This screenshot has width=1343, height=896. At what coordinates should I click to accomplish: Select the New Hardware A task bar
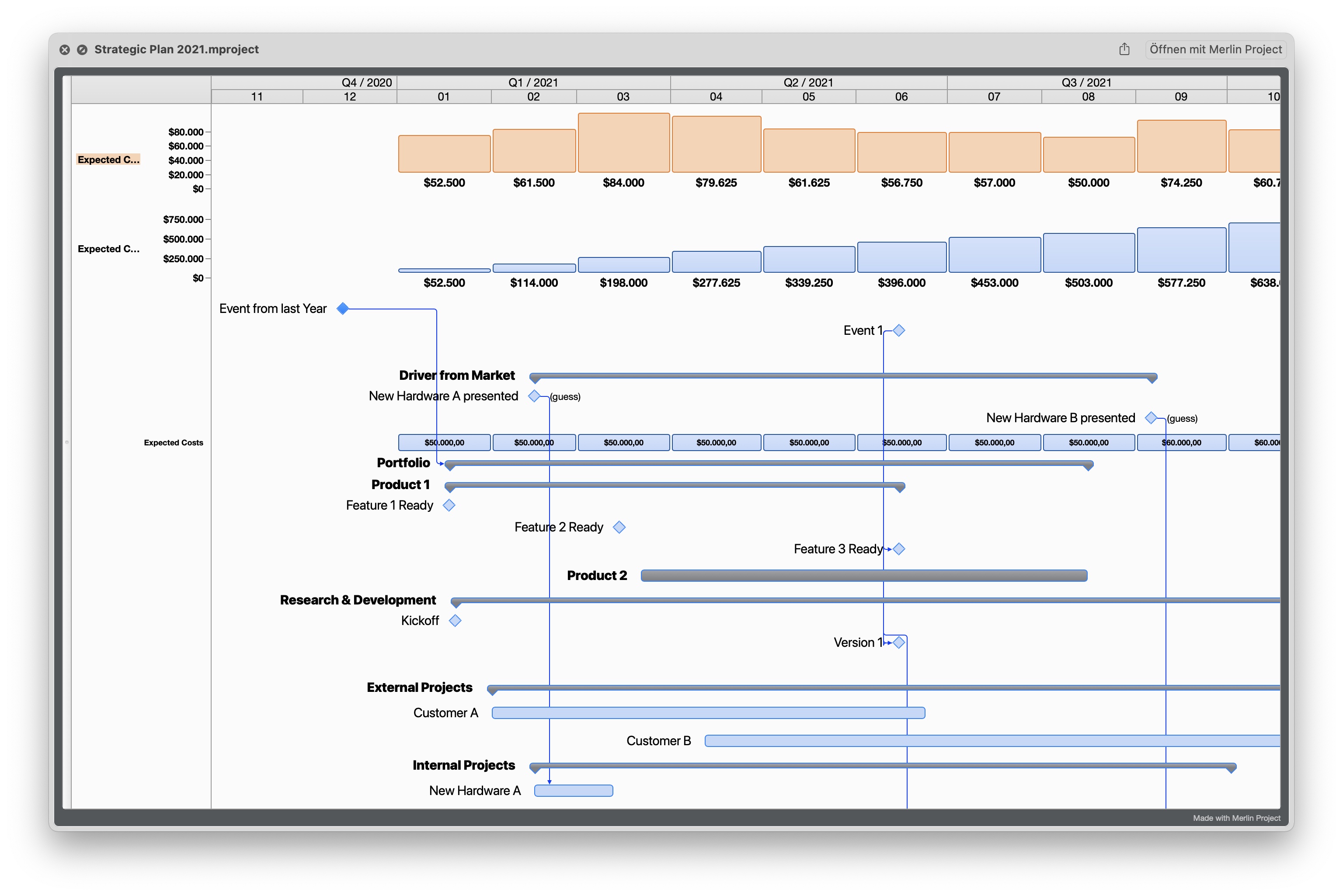(573, 790)
